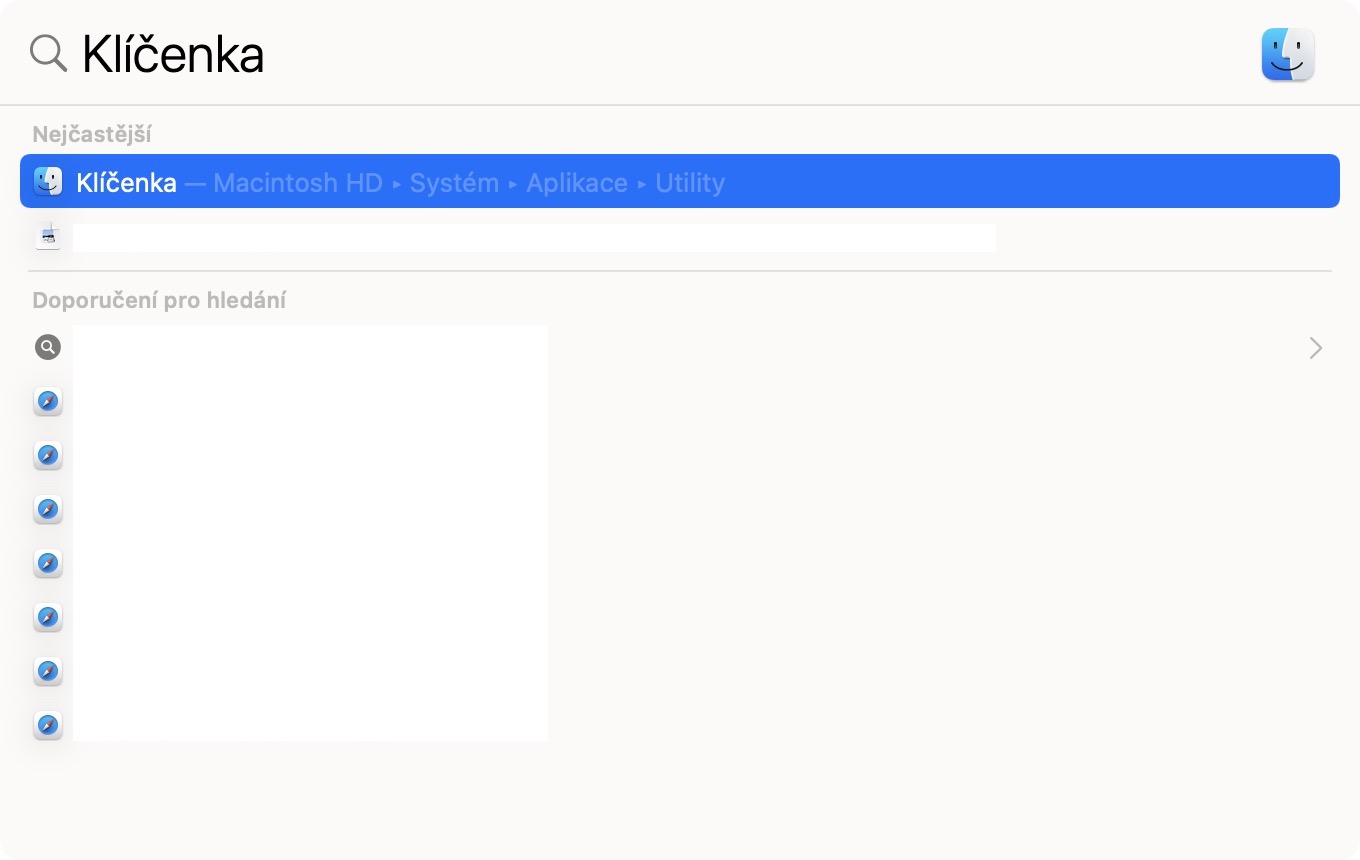
Task: Click the Aplikace path segment
Action: point(577,183)
